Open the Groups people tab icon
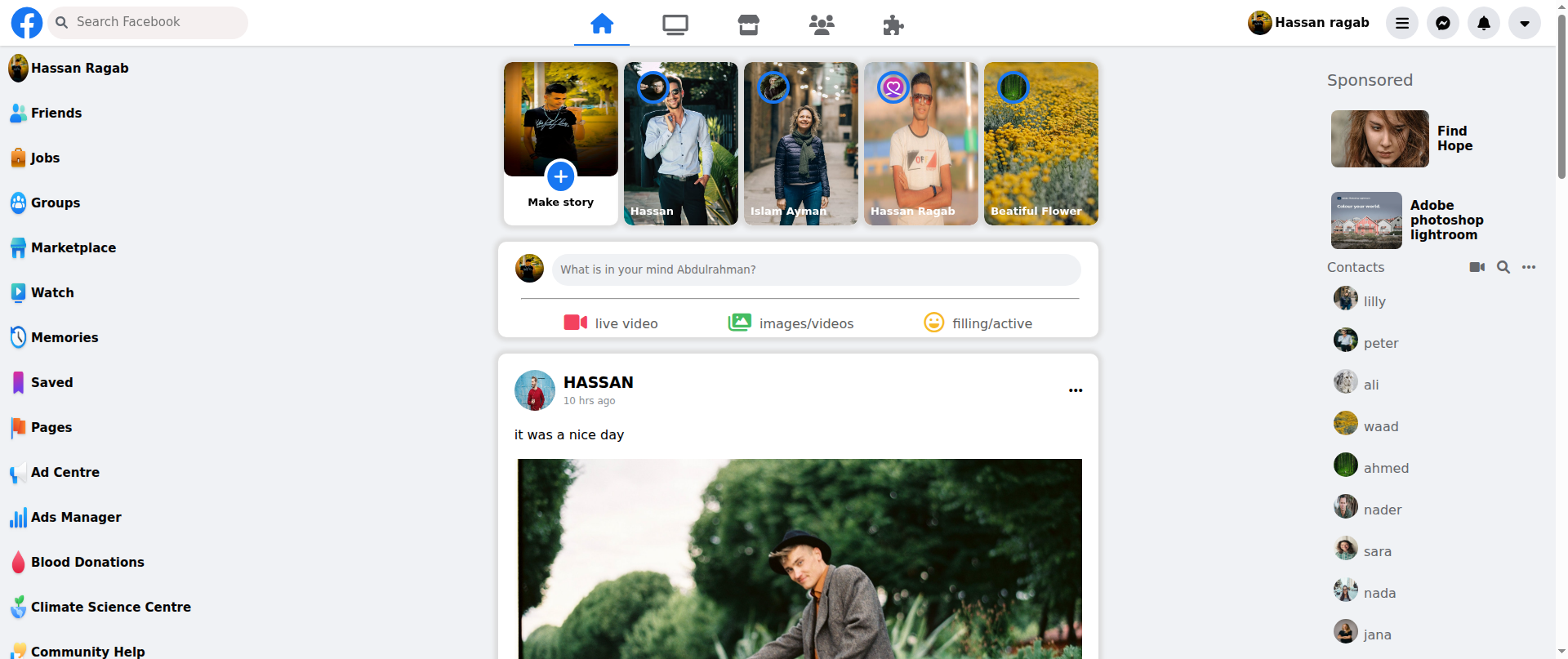This screenshot has height=659, width=1568. [x=822, y=25]
